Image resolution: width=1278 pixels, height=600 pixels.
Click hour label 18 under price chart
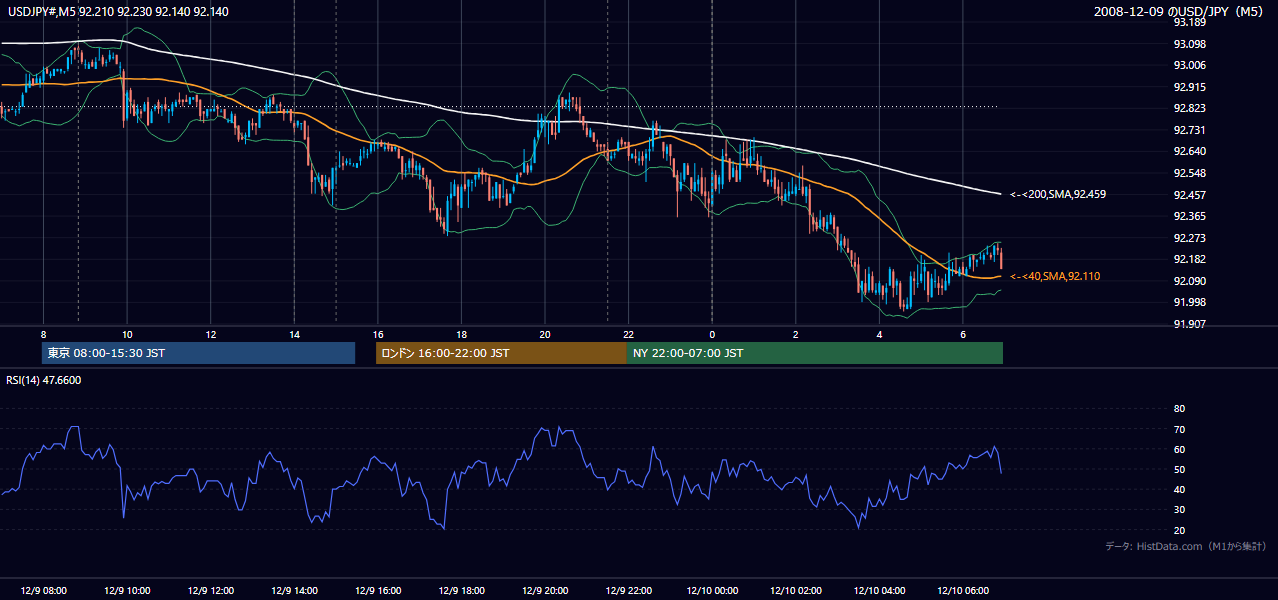[461, 334]
